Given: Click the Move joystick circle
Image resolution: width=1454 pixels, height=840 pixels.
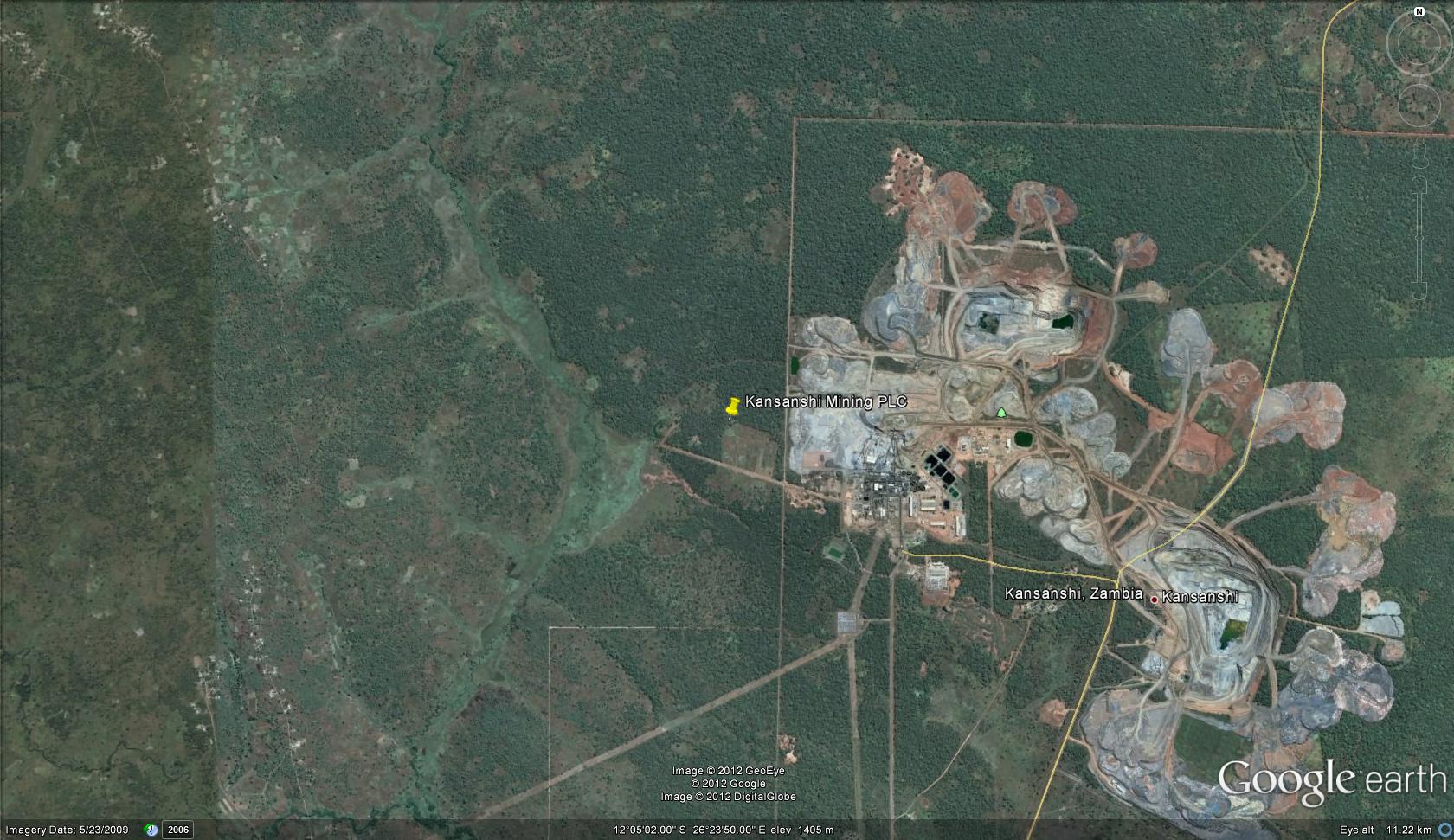Looking at the screenshot, I should [x=1419, y=105].
